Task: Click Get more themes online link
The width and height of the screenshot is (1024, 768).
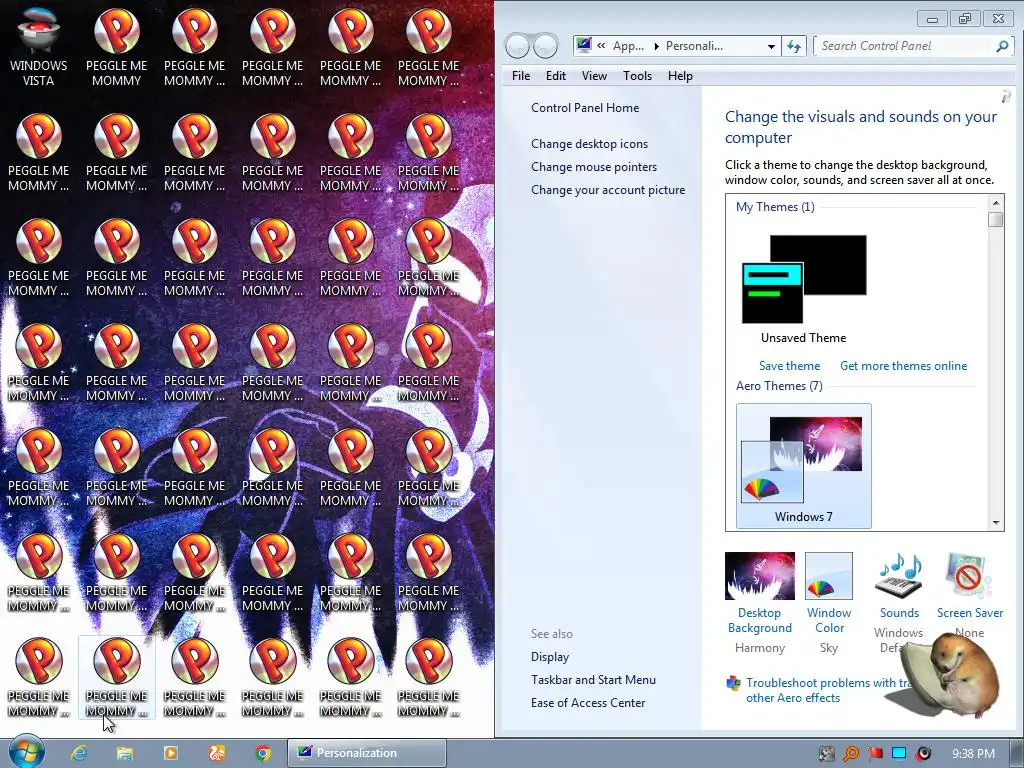Action: coord(903,366)
